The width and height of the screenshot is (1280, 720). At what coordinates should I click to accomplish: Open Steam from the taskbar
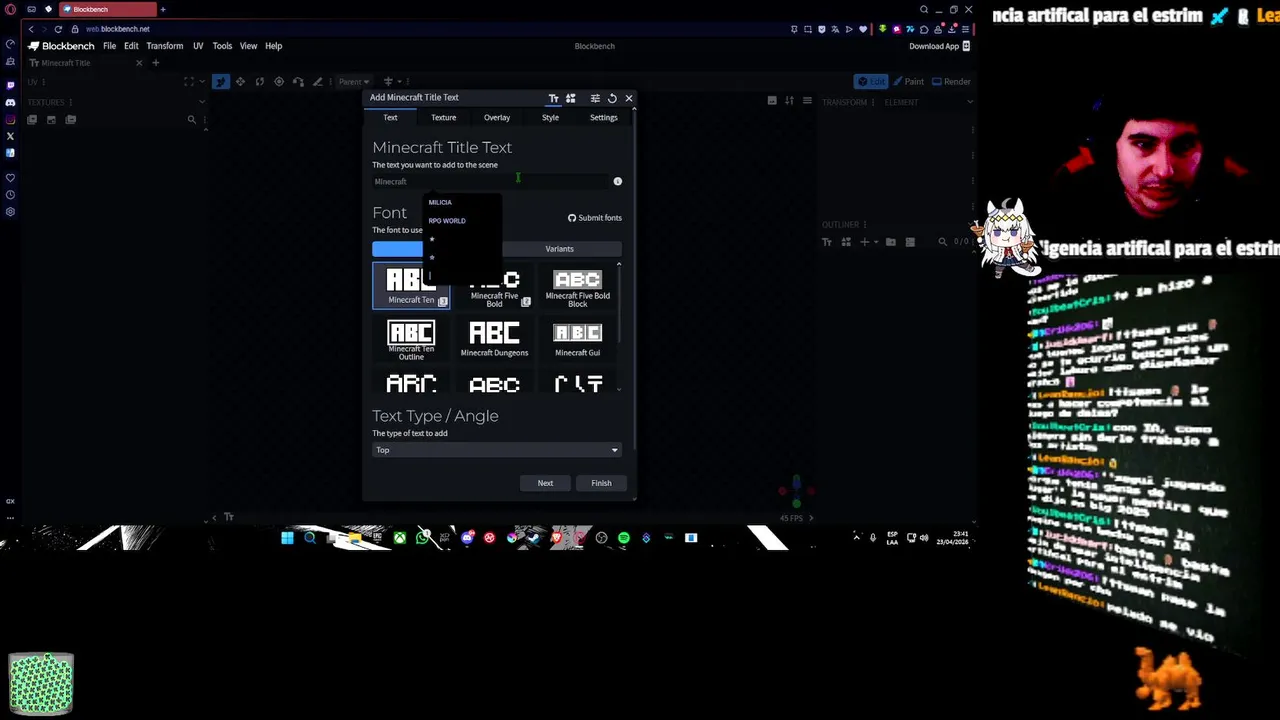533,538
